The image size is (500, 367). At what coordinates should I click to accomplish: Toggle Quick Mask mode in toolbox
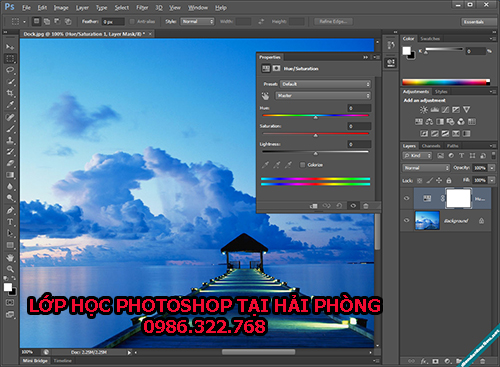tap(10, 303)
